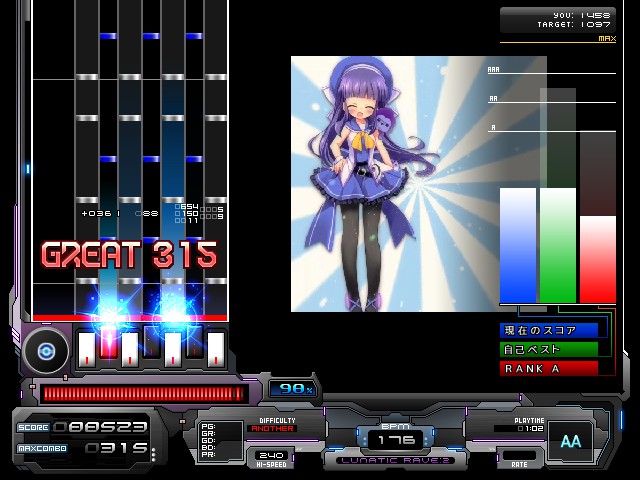This screenshot has height=480, width=640.
Task: Tap the seventh white key
Action: (x=216, y=349)
